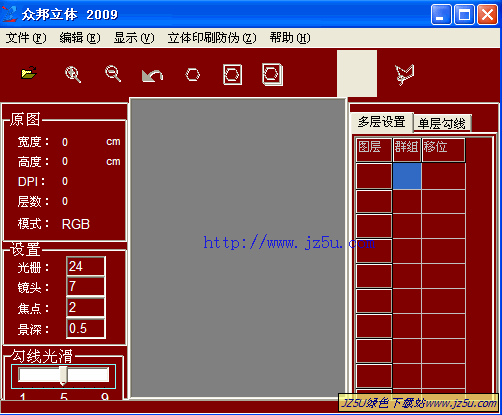
Task: Minimize the 众邦立体 2009 window
Action: [x=441, y=14]
